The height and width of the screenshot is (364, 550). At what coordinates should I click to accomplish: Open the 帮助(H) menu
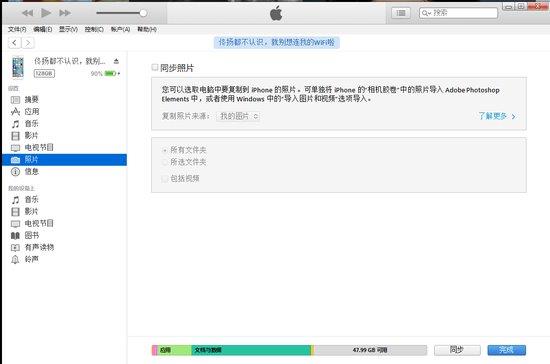click(x=147, y=29)
